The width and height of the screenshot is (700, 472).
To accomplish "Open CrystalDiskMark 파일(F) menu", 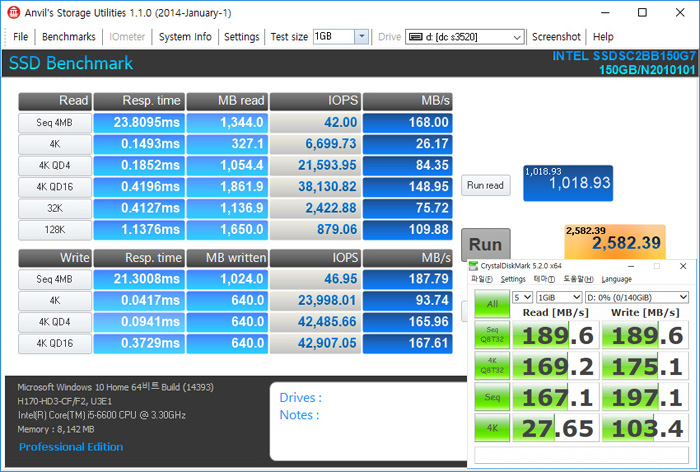I will (x=482, y=279).
